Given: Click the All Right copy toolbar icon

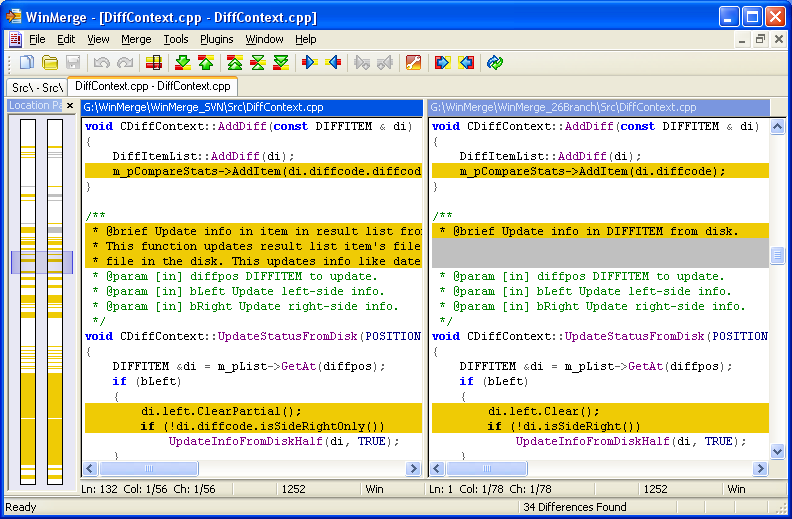Looking at the screenshot, I should 443,63.
